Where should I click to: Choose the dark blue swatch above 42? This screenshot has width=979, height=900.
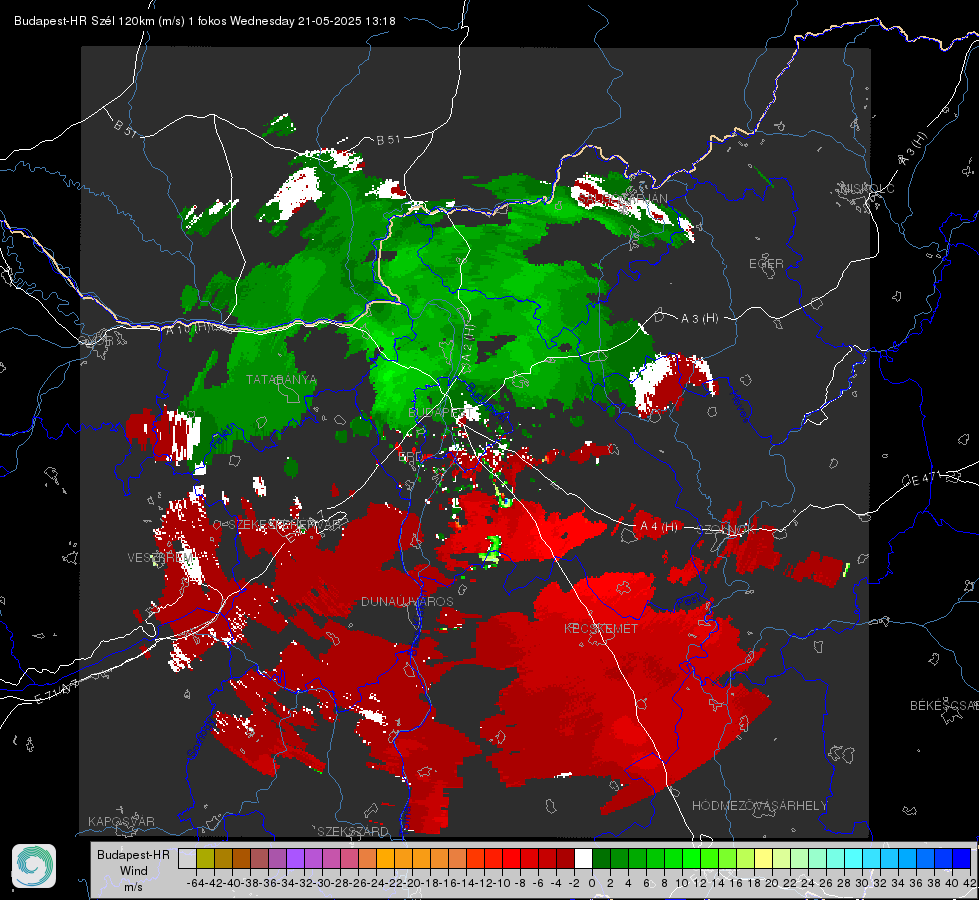[x=962, y=858]
